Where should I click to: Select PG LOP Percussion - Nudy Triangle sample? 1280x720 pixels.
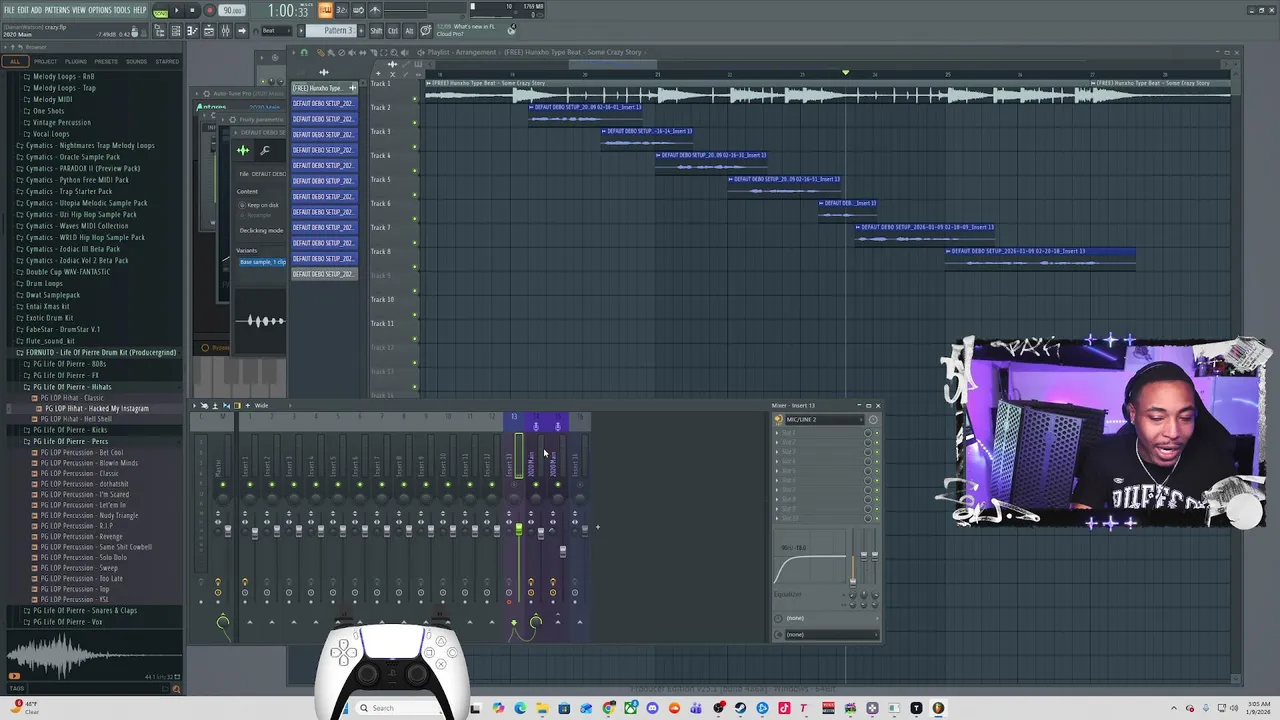tap(89, 516)
